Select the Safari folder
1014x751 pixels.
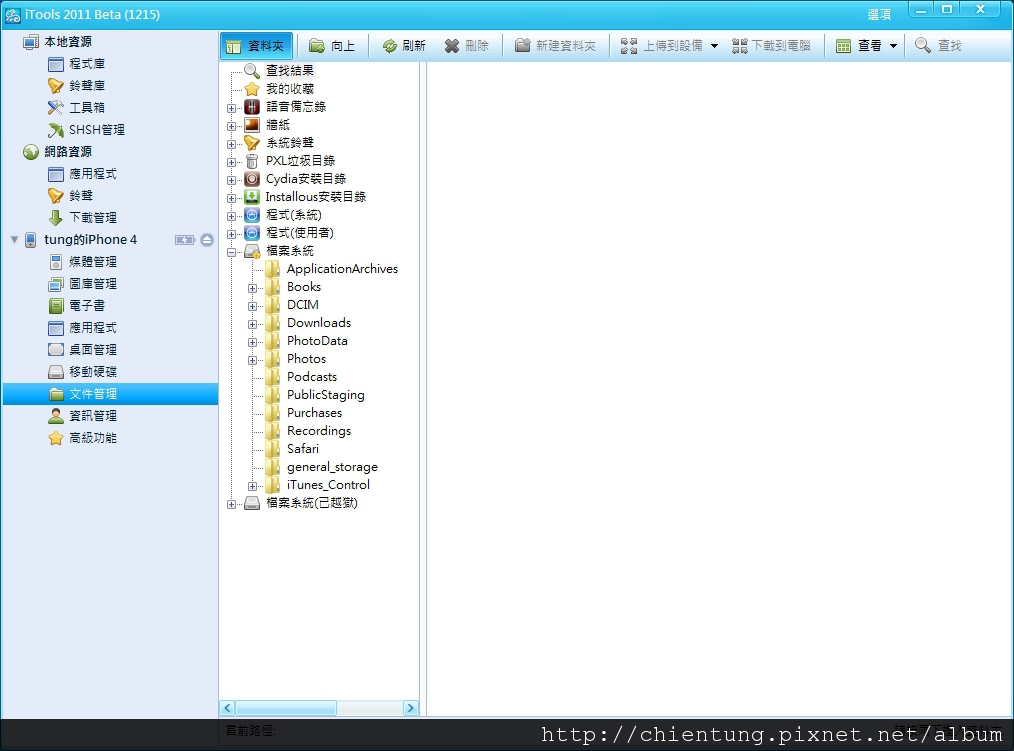(x=303, y=448)
